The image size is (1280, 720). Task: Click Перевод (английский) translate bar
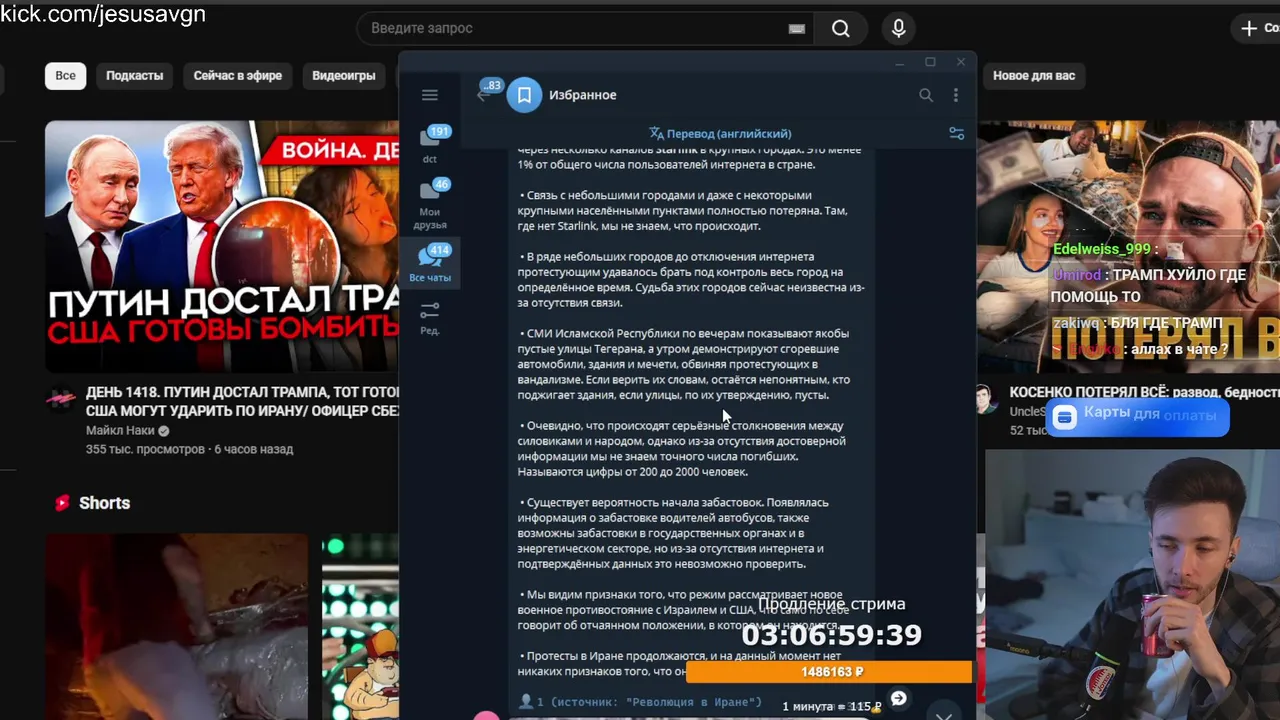pyautogui.click(x=720, y=133)
